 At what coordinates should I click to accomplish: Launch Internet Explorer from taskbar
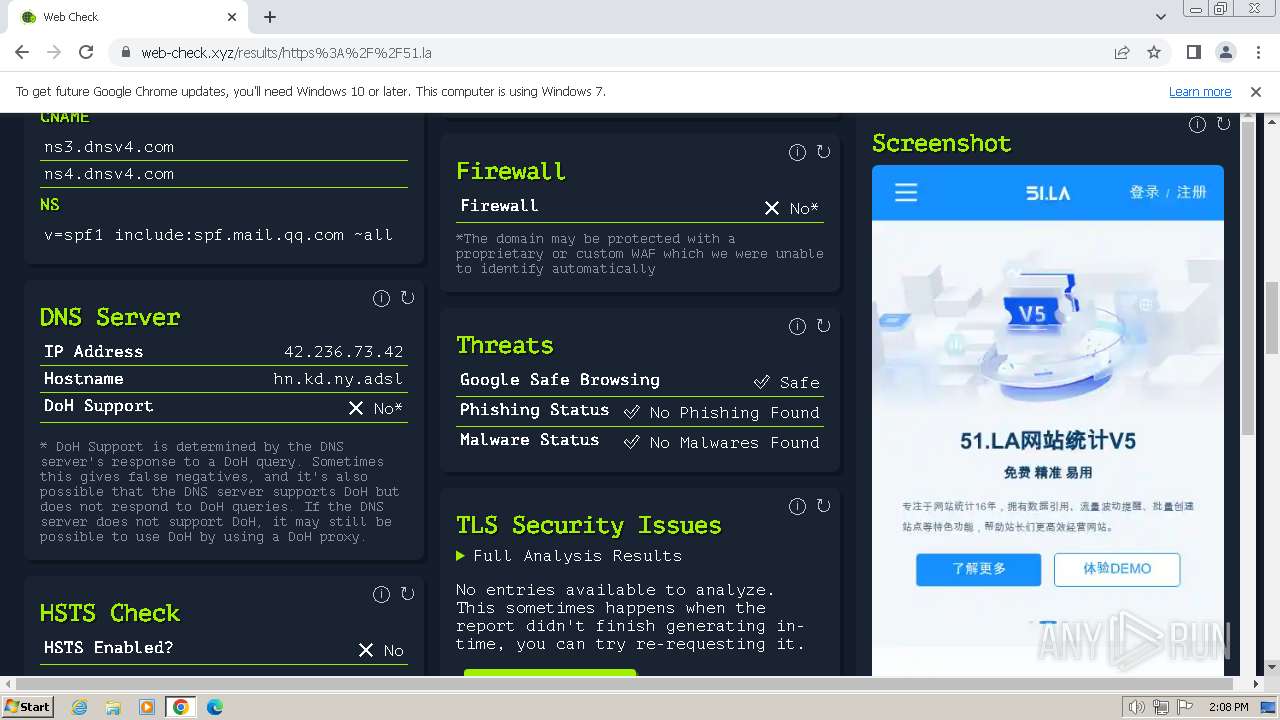click(x=80, y=707)
